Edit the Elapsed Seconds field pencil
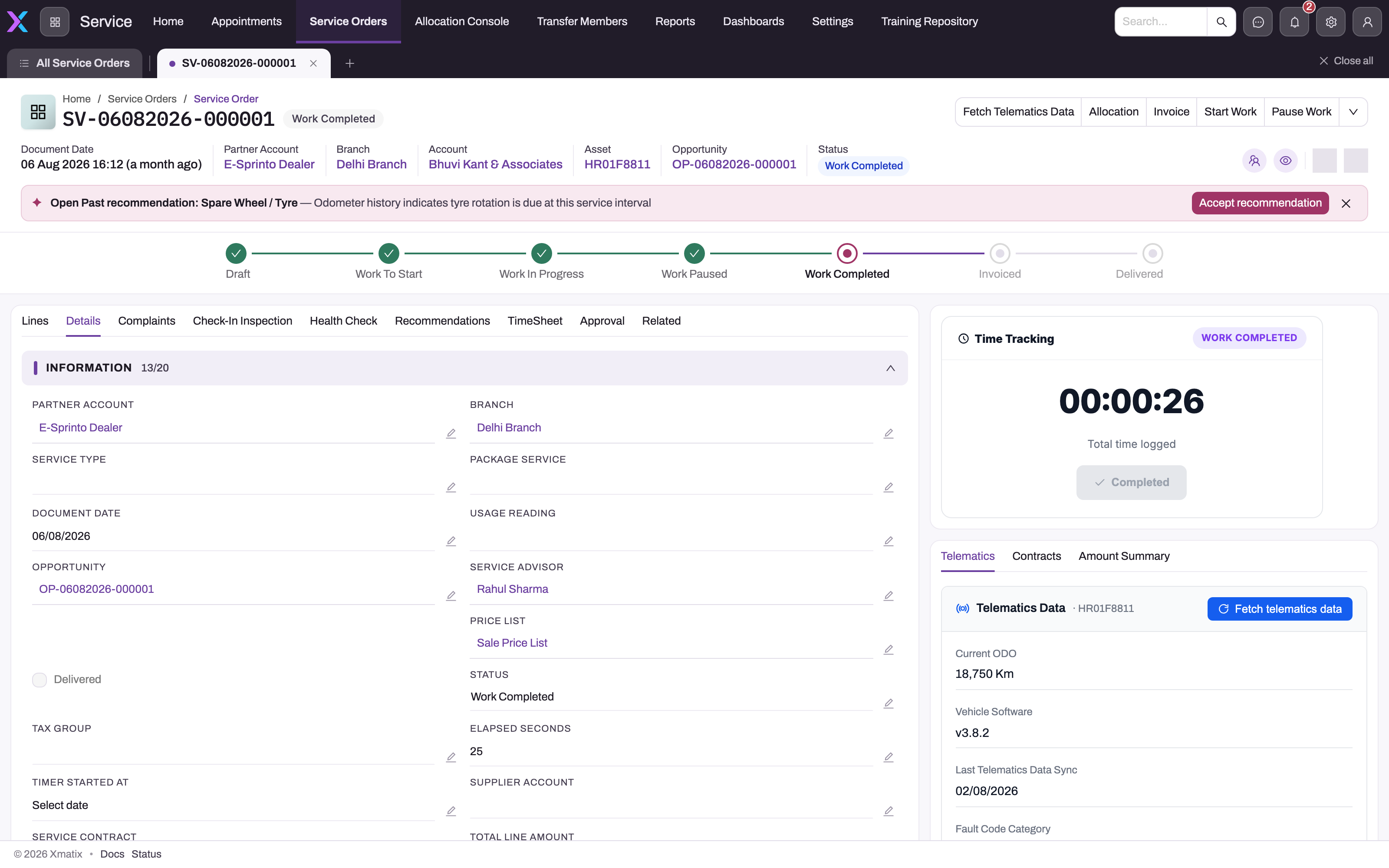1389x868 pixels. pos(889,758)
